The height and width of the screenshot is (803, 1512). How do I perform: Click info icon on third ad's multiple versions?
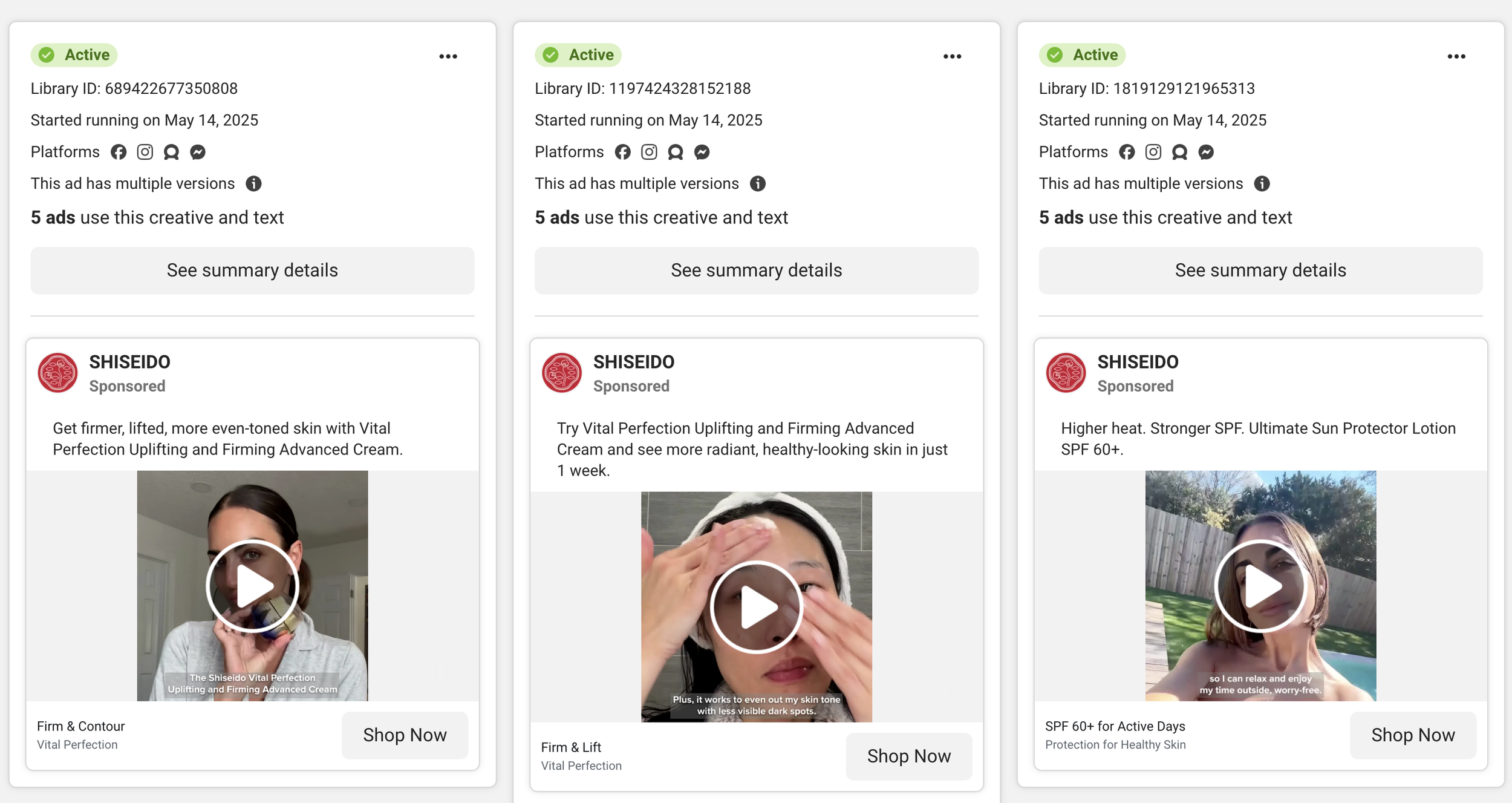1262,183
